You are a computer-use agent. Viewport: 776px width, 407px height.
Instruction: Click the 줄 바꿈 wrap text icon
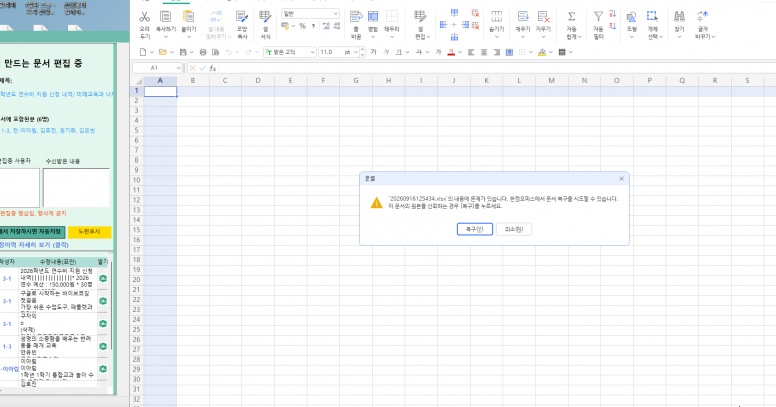click(x=356, y=17)
